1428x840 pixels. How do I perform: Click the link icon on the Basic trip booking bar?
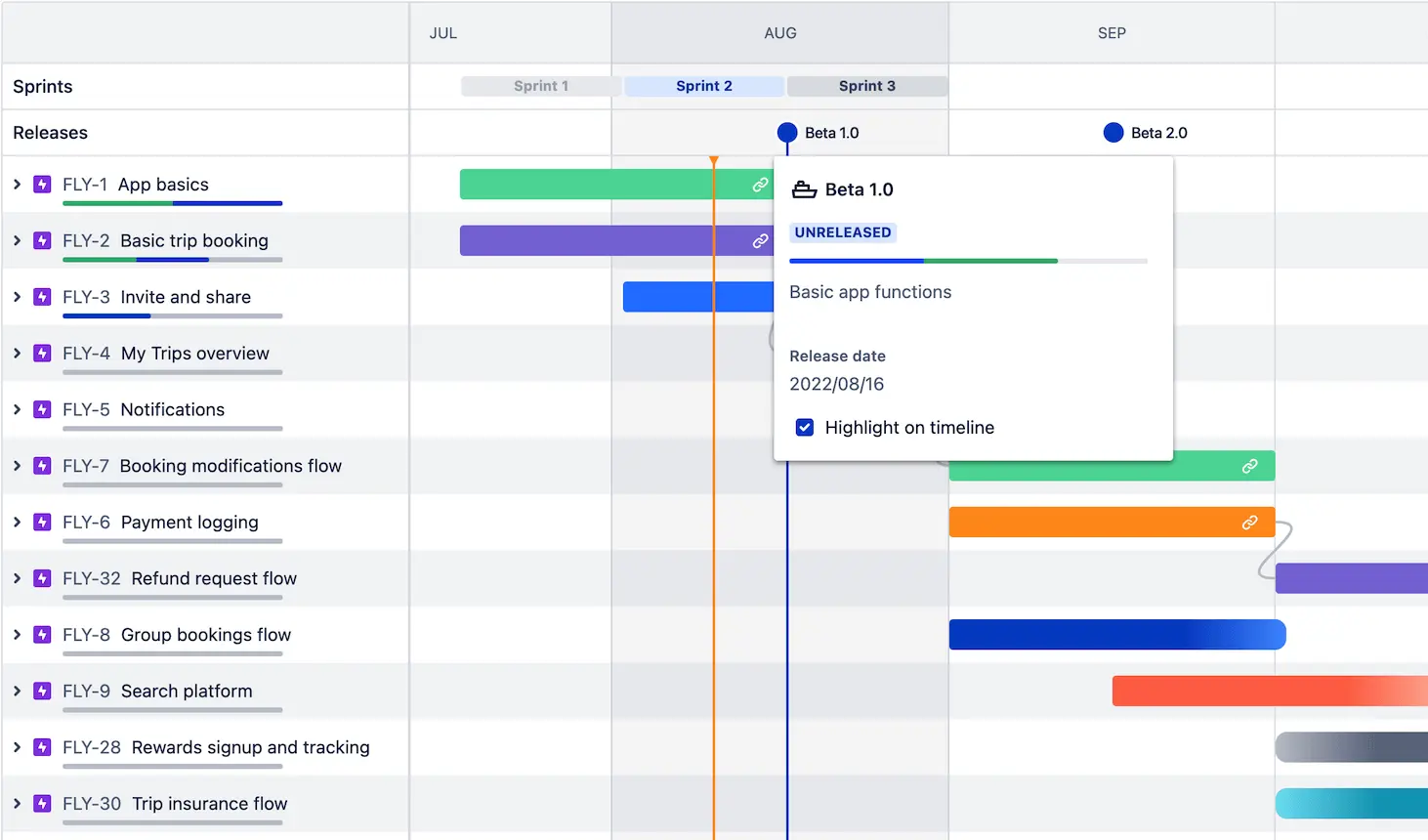[760, 241]
